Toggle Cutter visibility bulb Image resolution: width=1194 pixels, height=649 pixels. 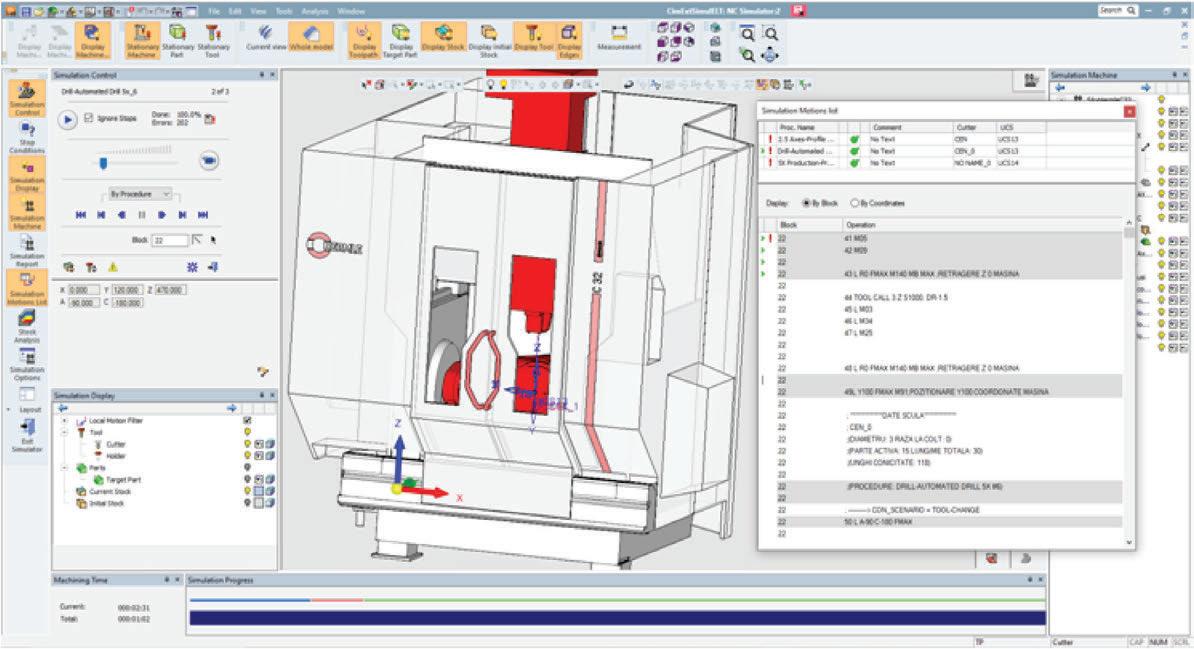pyautogui.click(x=247, y=444)
